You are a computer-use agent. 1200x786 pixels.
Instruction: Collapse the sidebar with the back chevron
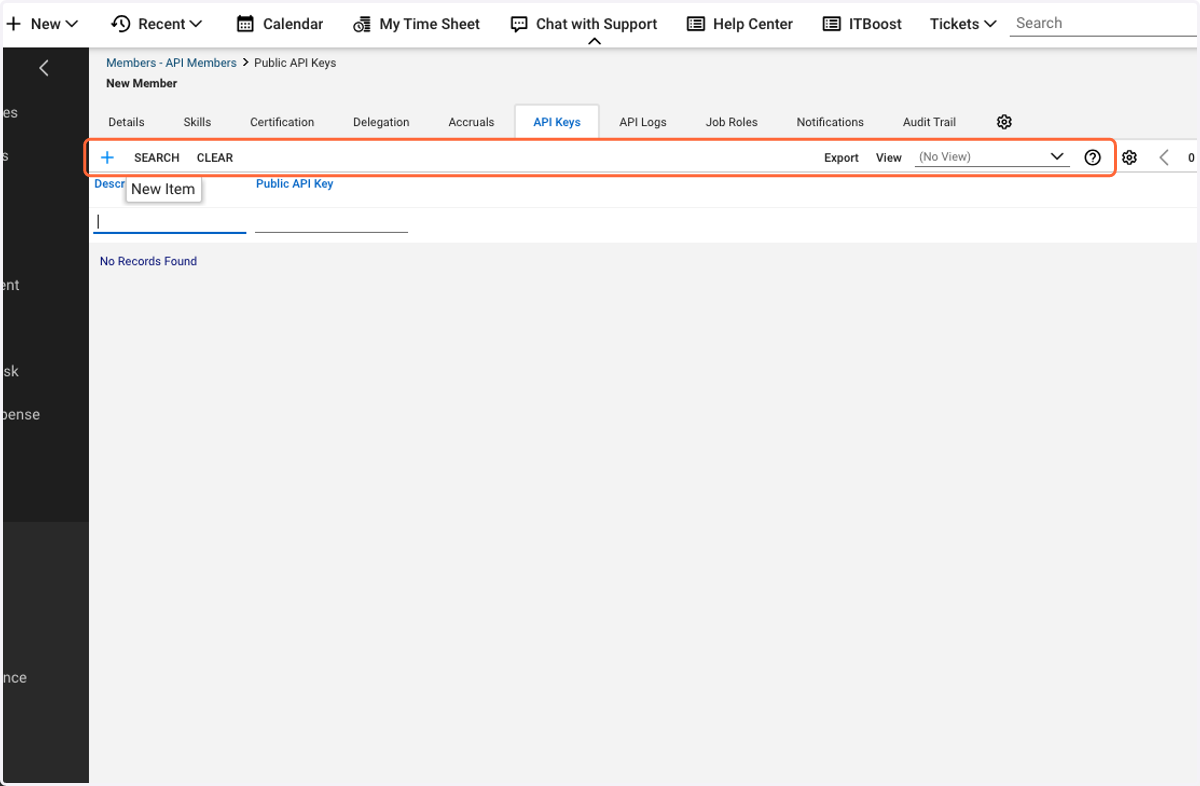[44, 68]
